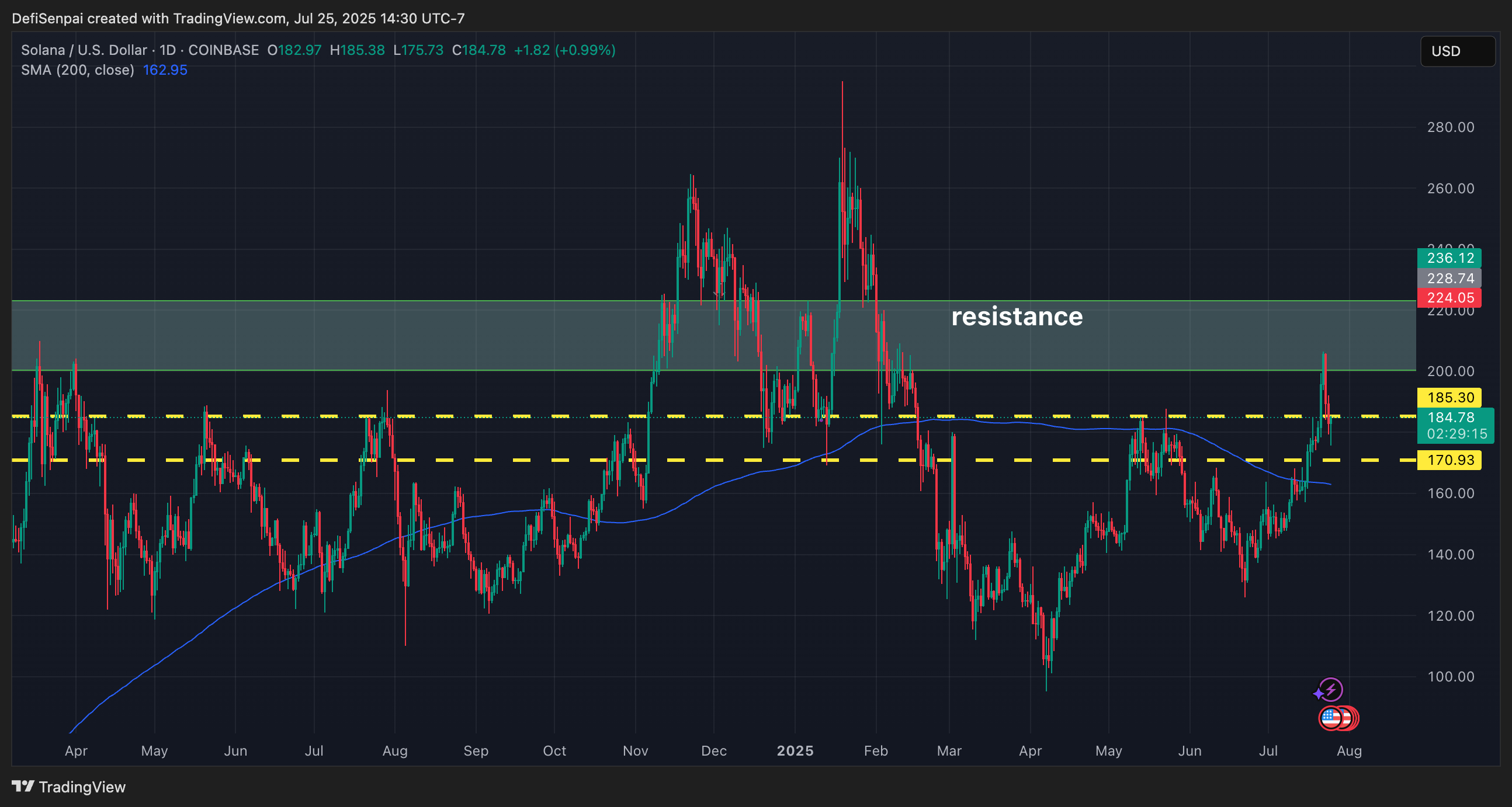Click the US flag economic event icon
The width and height of the screenshot is (1512, 807).
point(1331,718)
